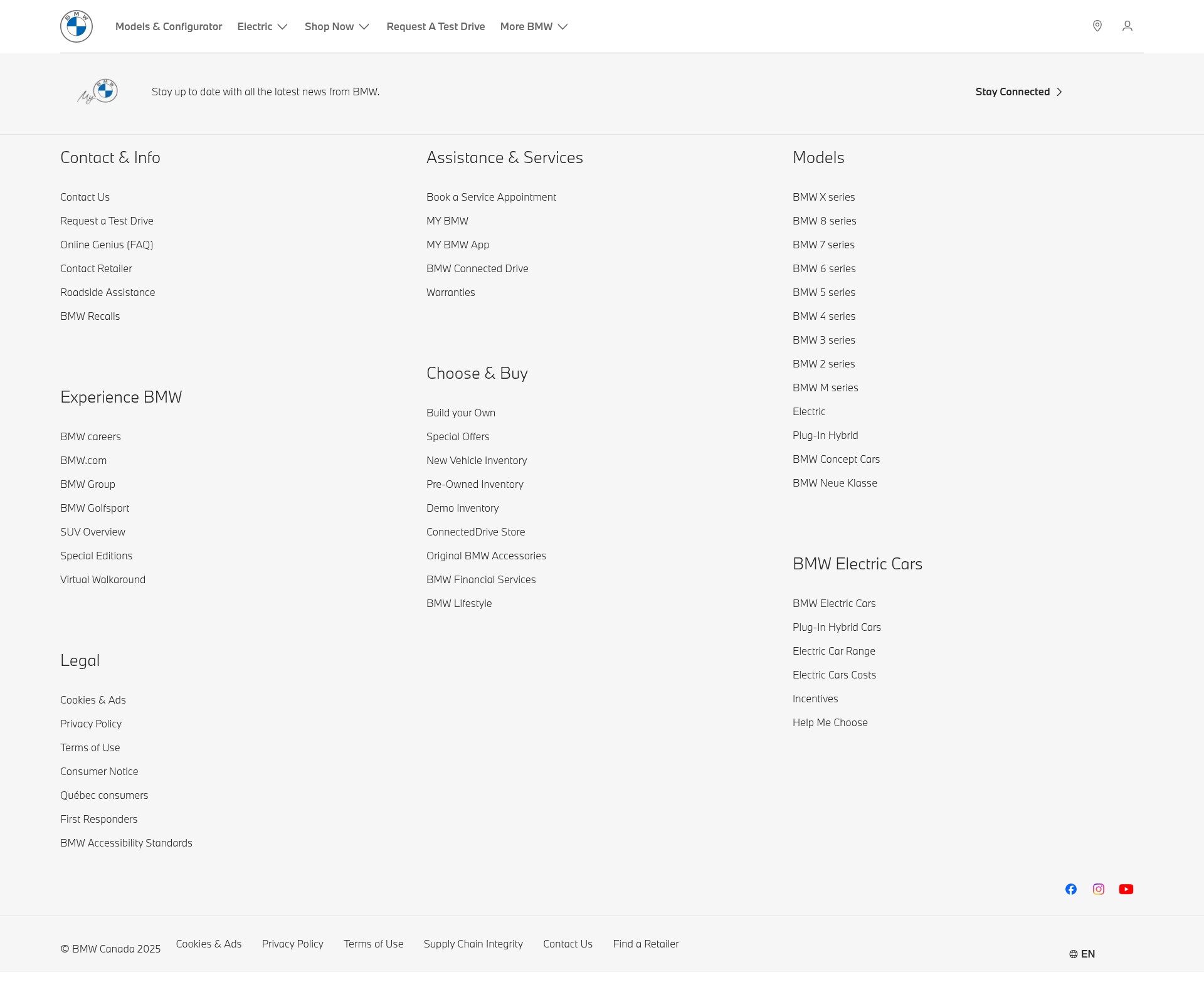Screen dimensions: 1204x992
Task: Open BMW Concept Cars link
Action: point(836,459)
